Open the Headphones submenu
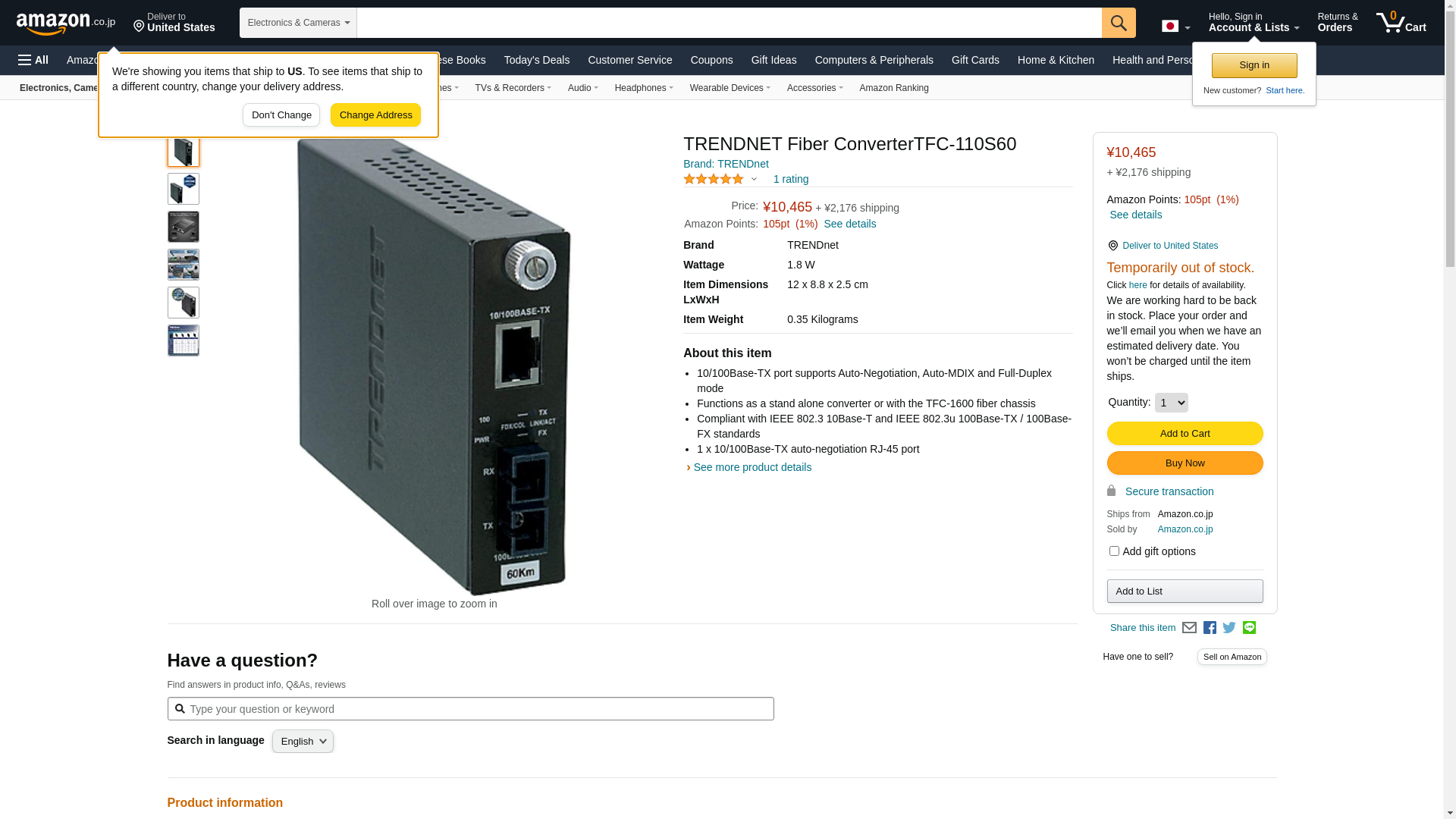The image size is (1456, 819). [644, 88]
